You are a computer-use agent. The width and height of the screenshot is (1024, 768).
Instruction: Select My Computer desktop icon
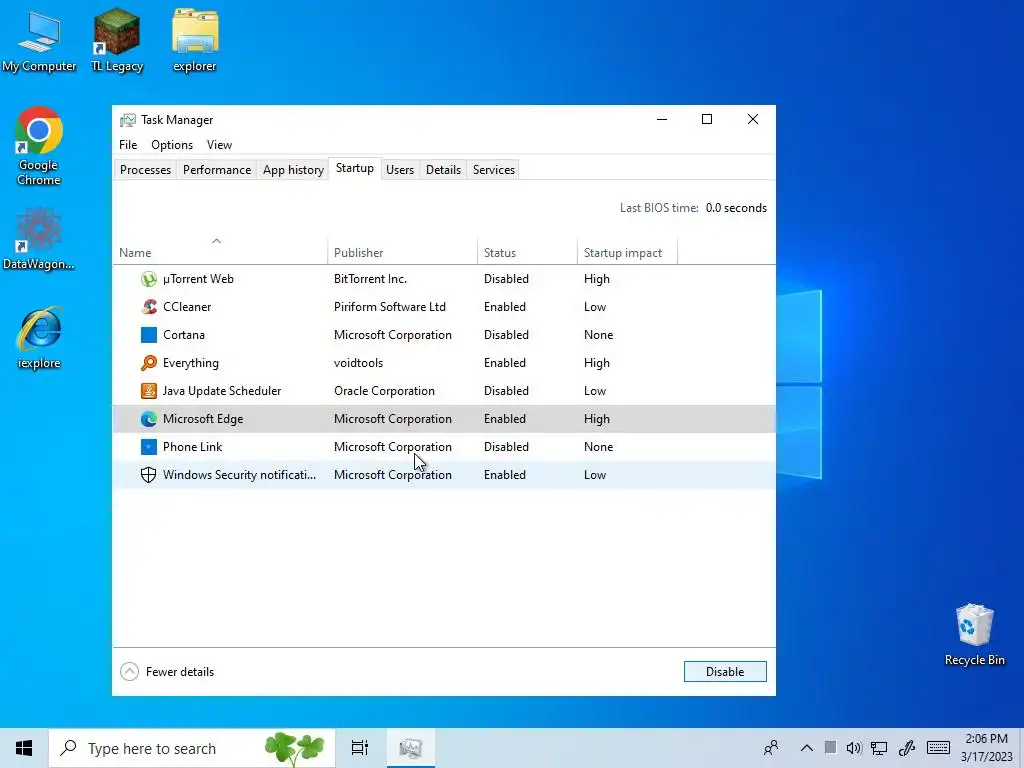pos(39,41)
